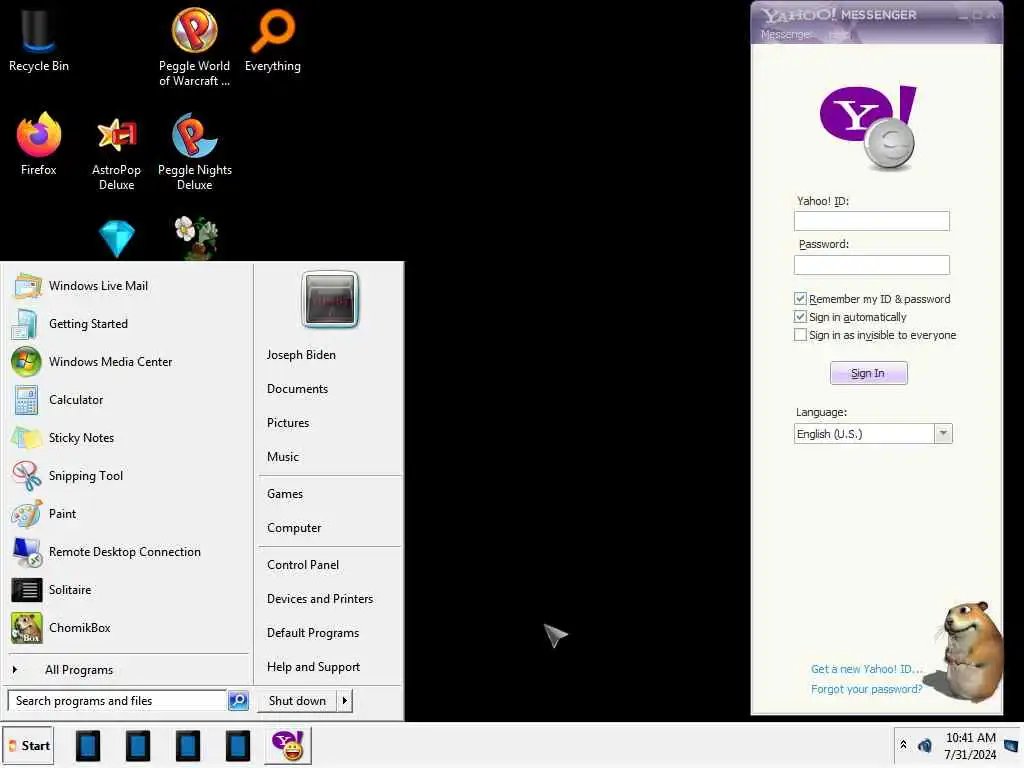
Task: Click the user account picture in Start menu
Action: [330, 299]
